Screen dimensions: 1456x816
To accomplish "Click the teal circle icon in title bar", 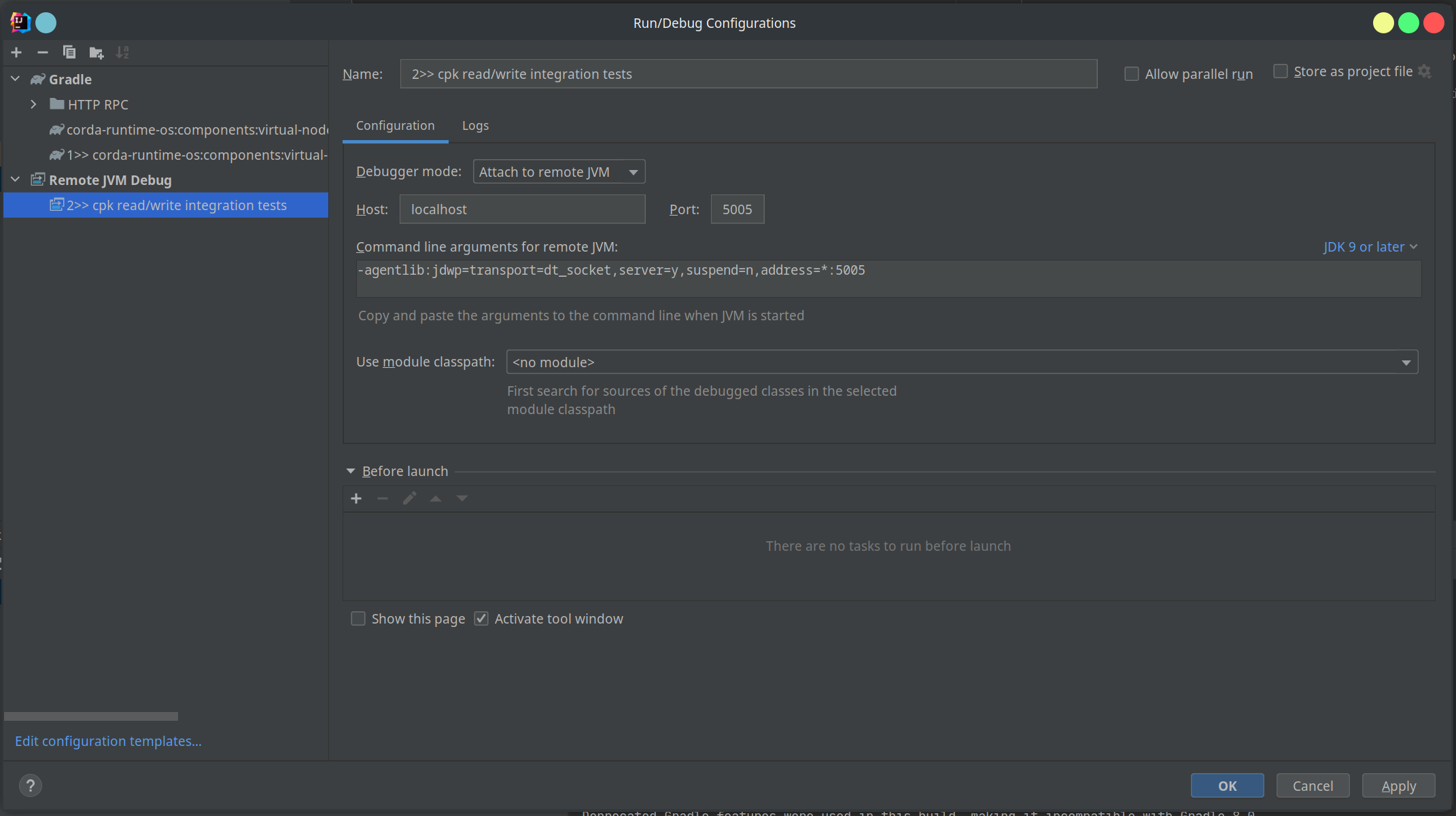I will (x=46, y=22).
